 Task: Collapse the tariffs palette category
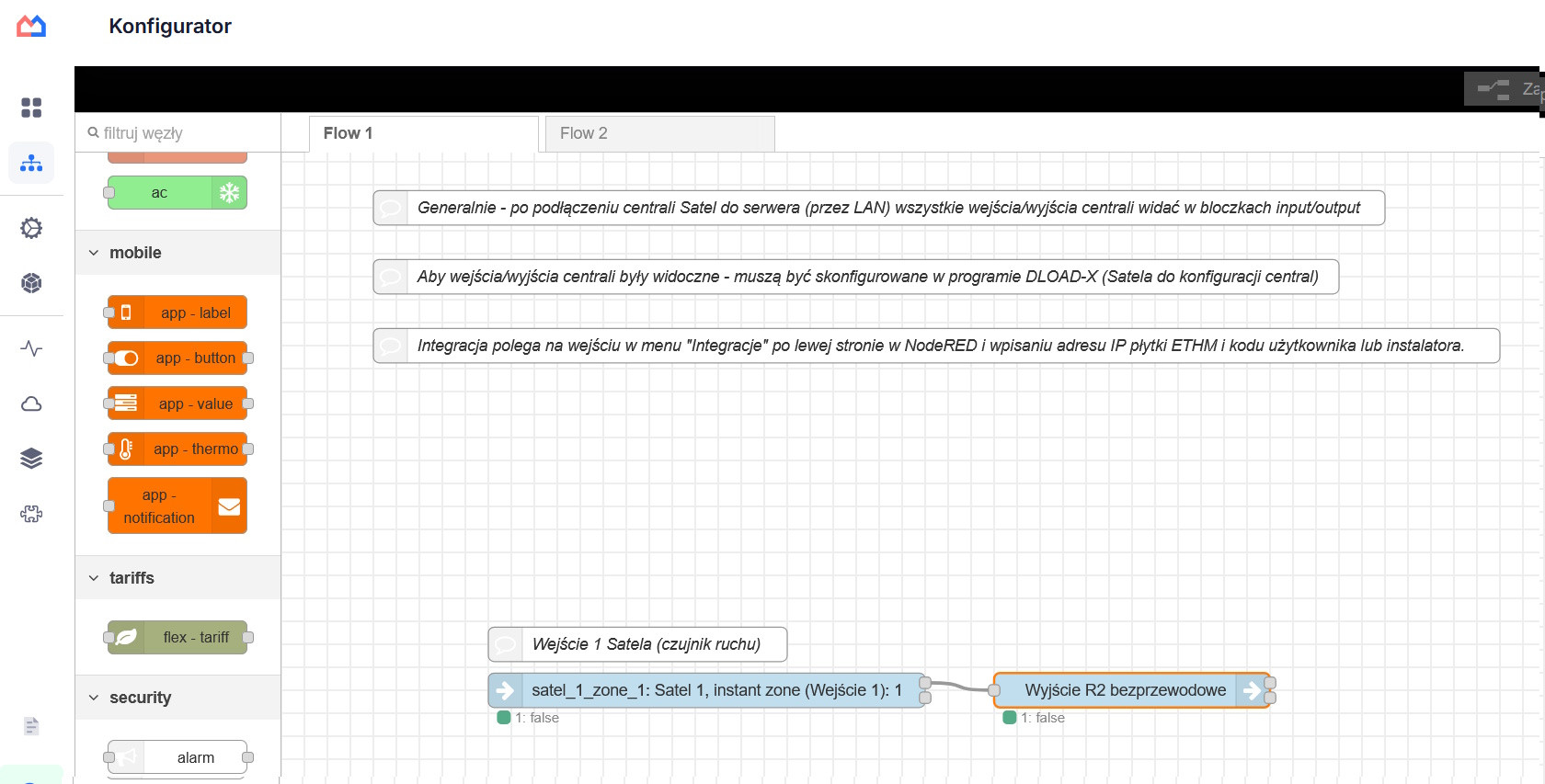177,578
